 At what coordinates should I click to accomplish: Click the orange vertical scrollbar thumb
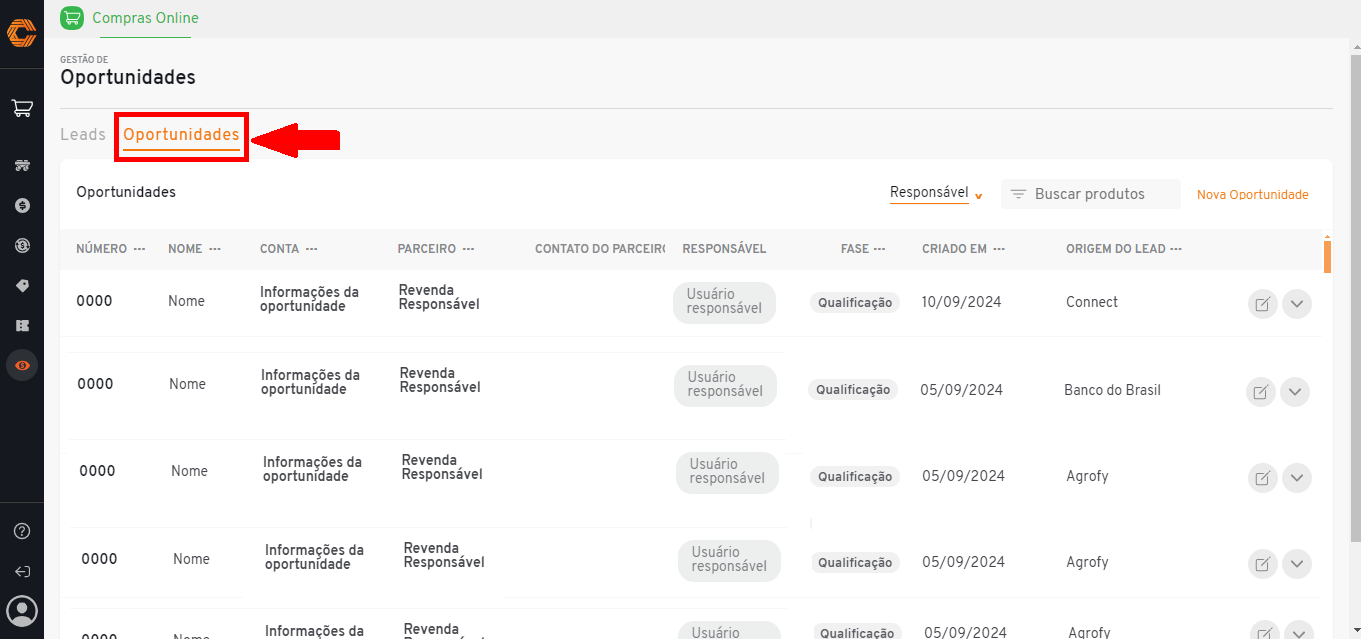pos(1327,255)
